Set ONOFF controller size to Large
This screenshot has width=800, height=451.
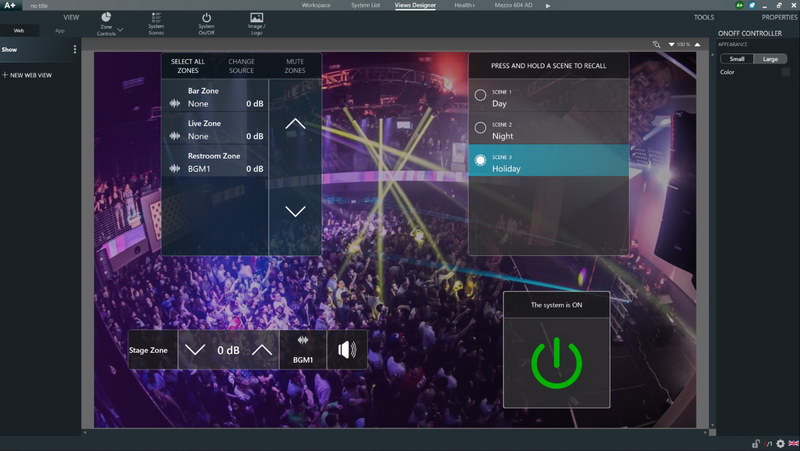click(x=770, y=59)
